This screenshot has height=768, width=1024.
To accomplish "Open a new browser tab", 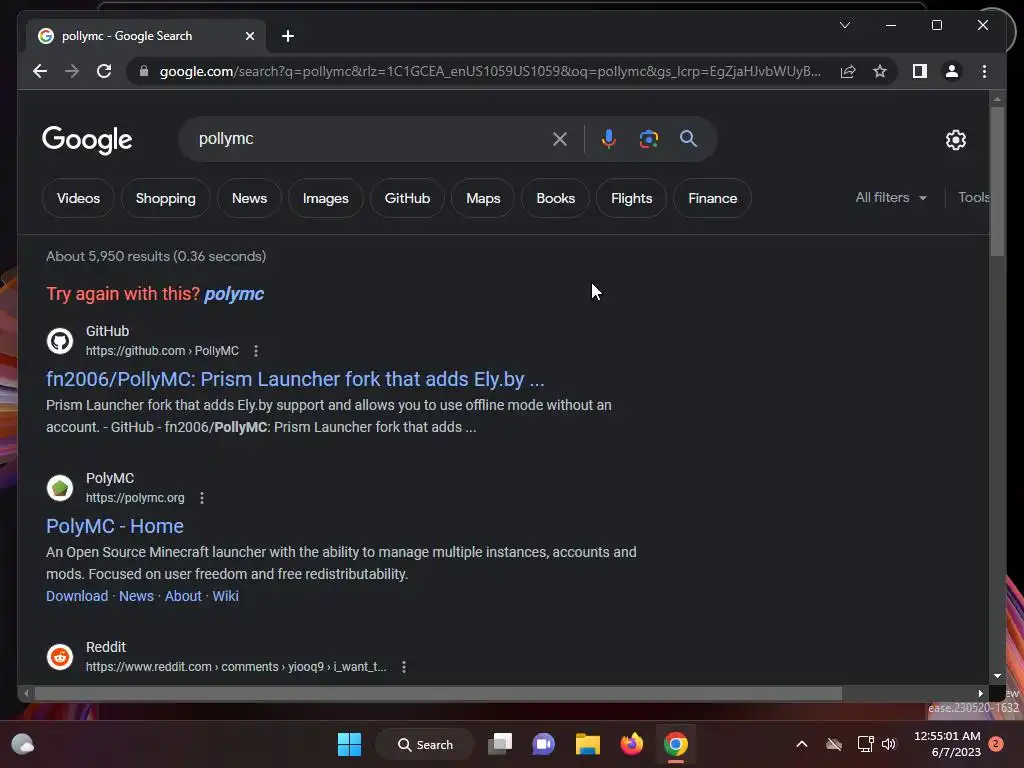I will pyautogui.click(x=288, y=36).
